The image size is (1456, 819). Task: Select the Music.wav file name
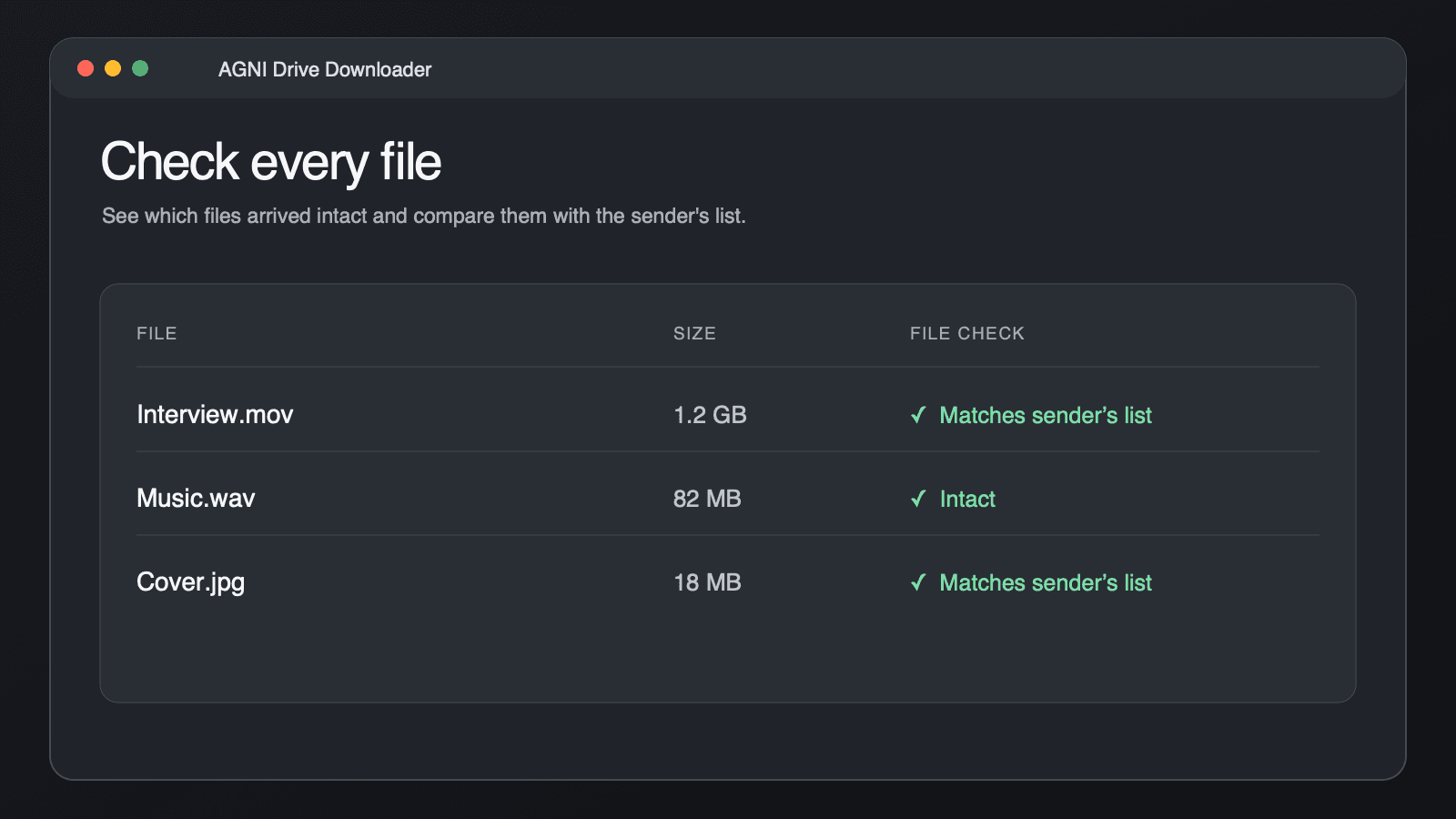coord(196,499)
